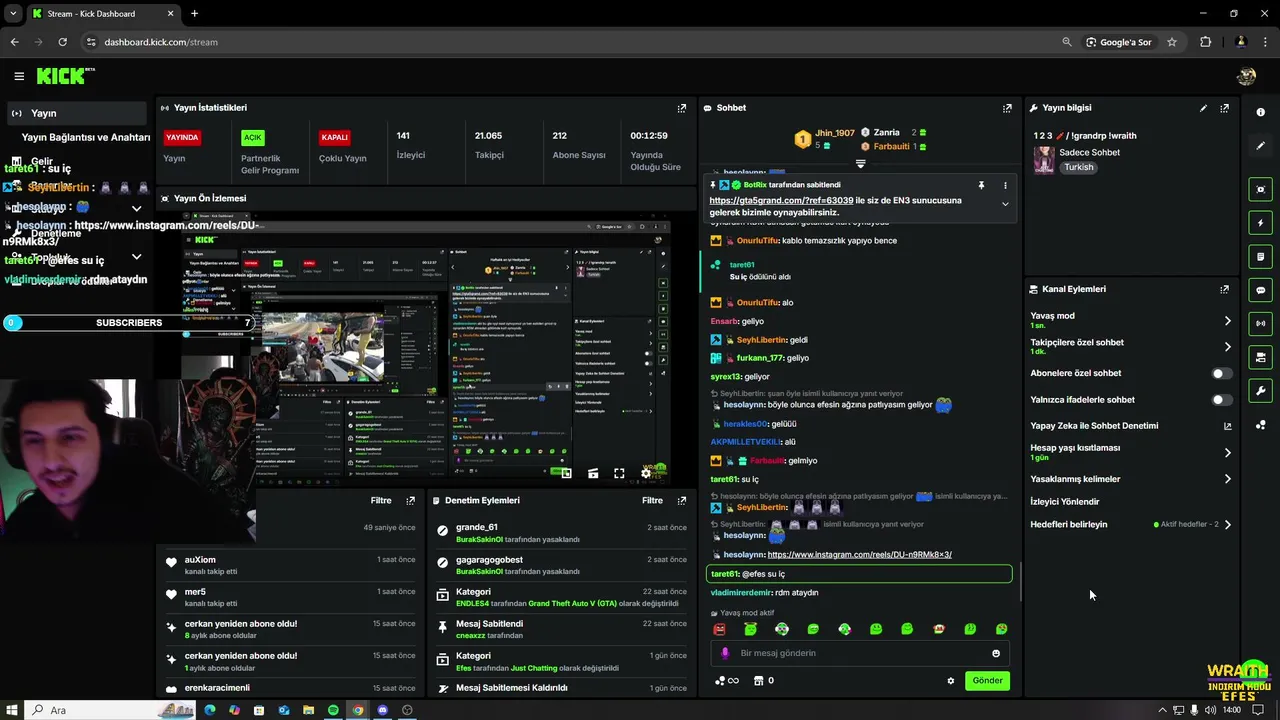Pop out the activity feed panel beside its Filtre
Viewport: 1280px width, 720px height.
tap(410, 500)
